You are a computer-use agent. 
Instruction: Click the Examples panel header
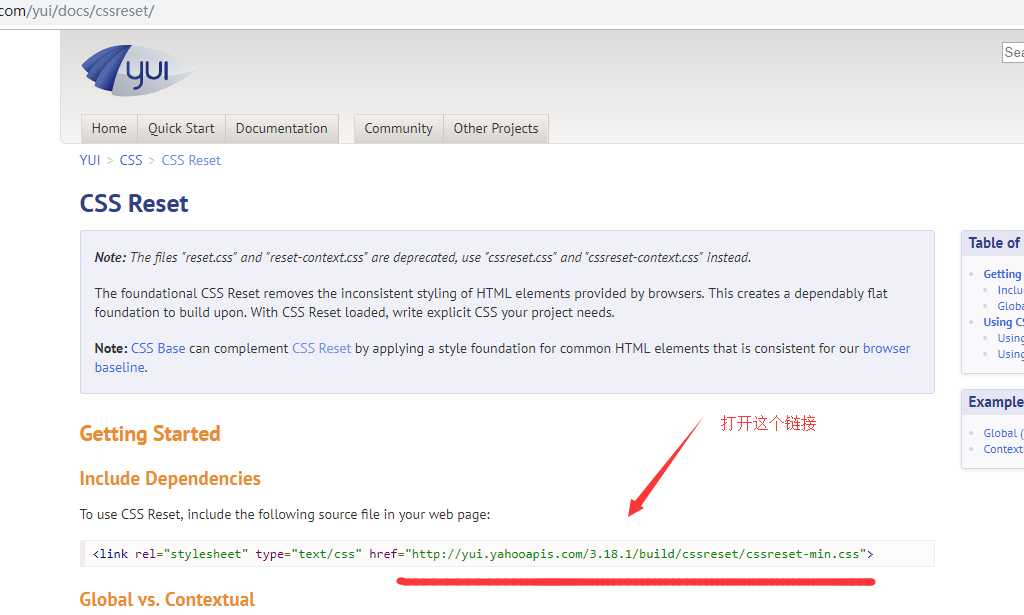pos(993,402)
